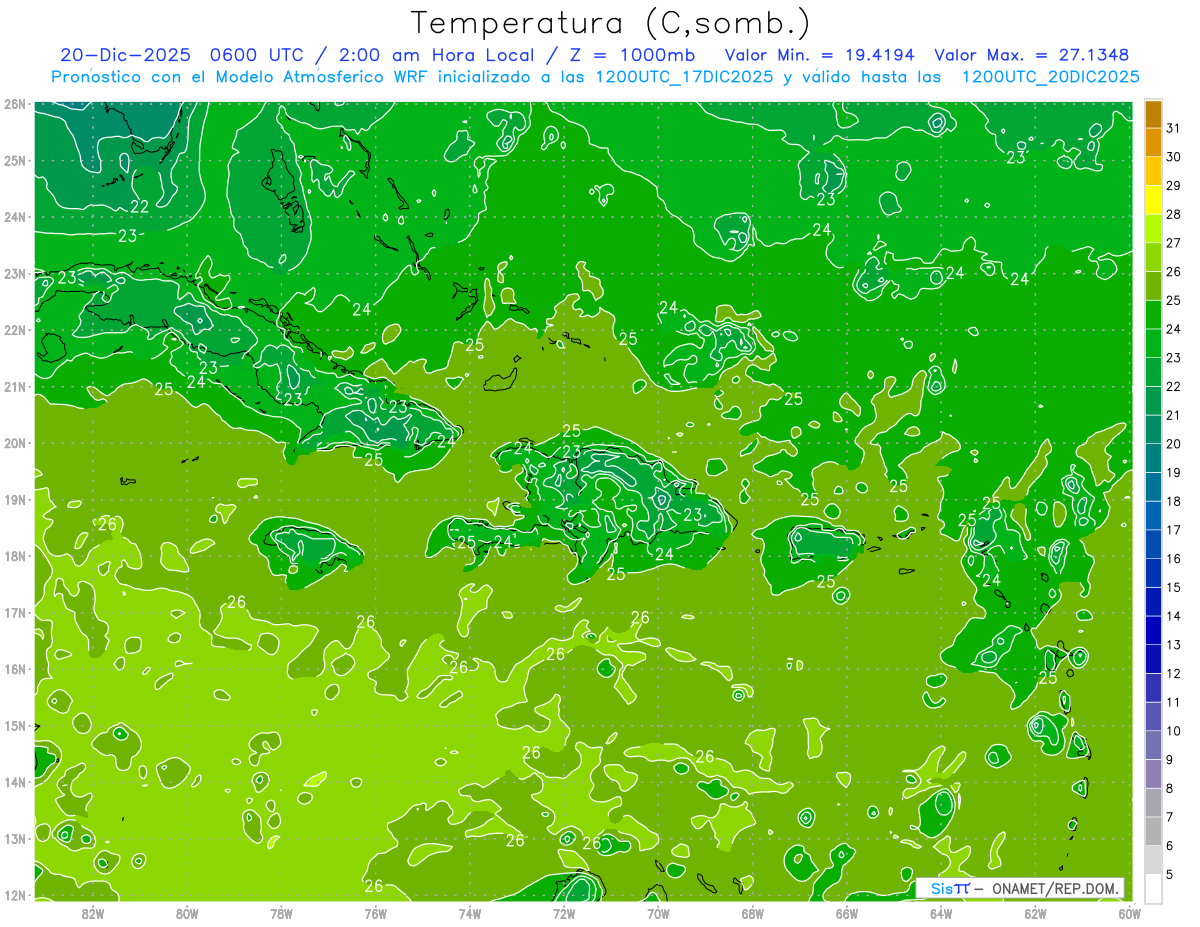Click latitude axis label '23N'
The height and width of the screenshot is (927, 1200).
point(14,273)
